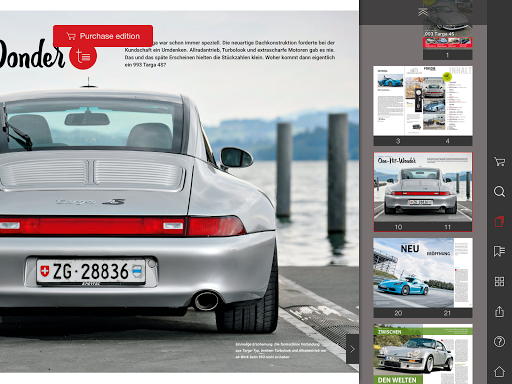Open the search magnifier tool

point(499,192)
